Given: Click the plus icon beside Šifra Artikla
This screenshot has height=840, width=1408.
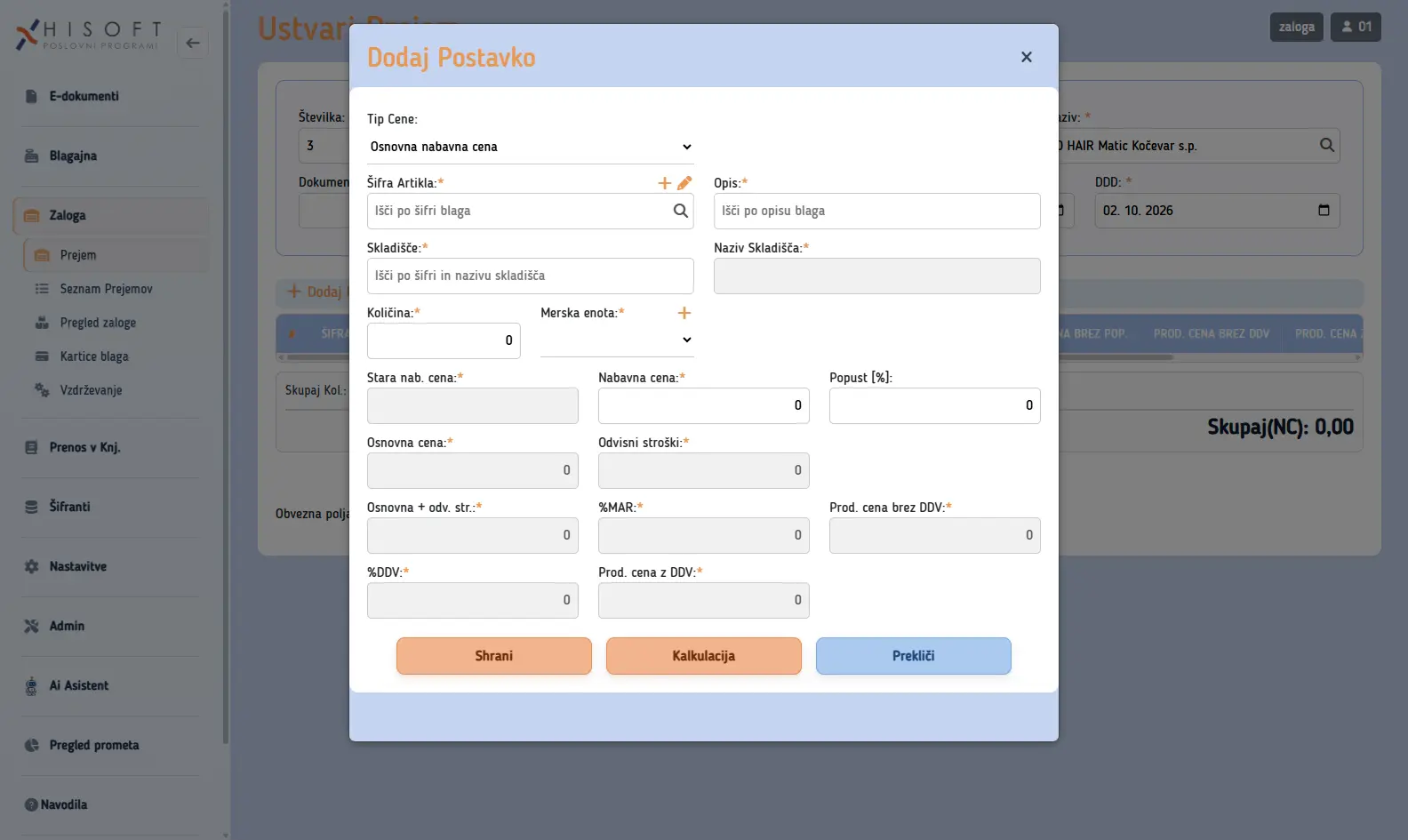Looking at the screenshot, I should [664, 183].
